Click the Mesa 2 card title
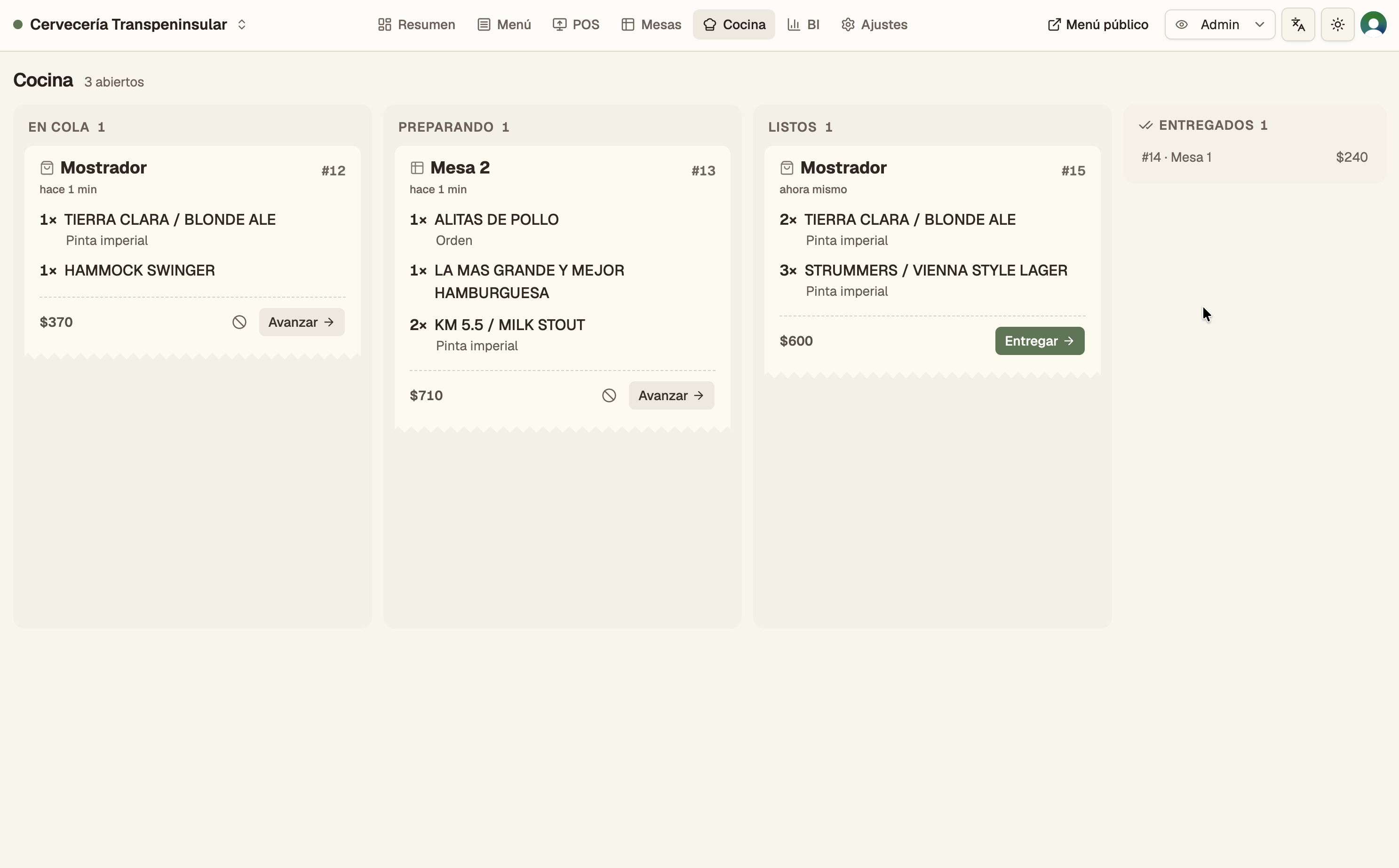 click(460, 168)
